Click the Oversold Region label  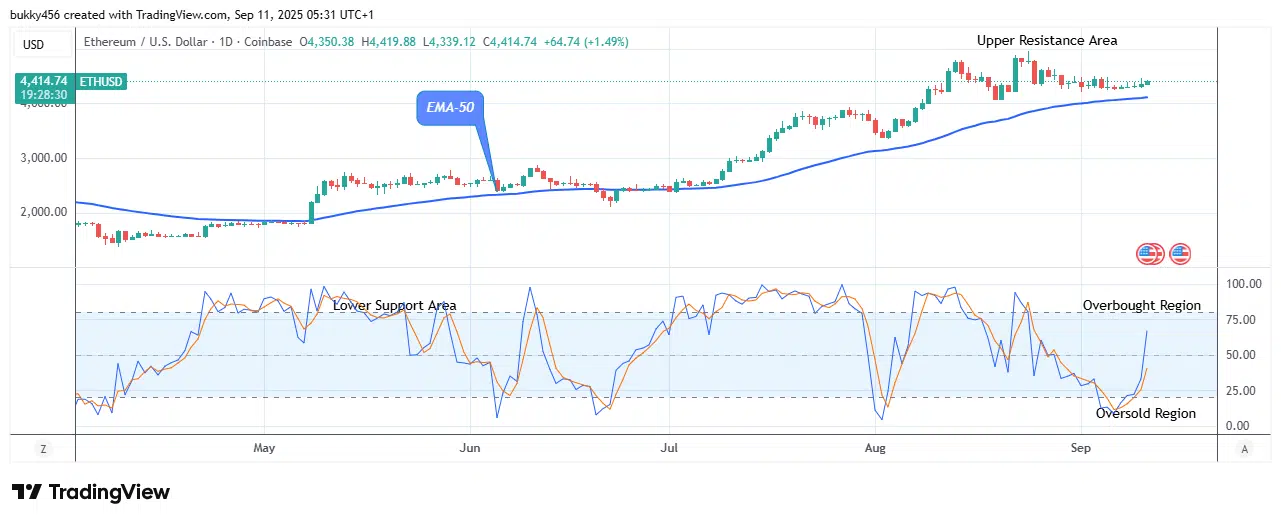pyautogui.click(x=1146, y=413)
